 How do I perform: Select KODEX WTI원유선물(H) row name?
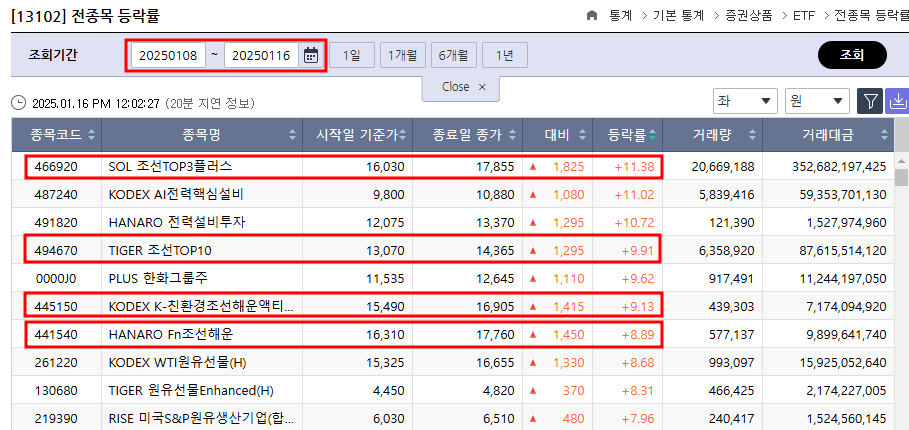(x=177, y=363)
